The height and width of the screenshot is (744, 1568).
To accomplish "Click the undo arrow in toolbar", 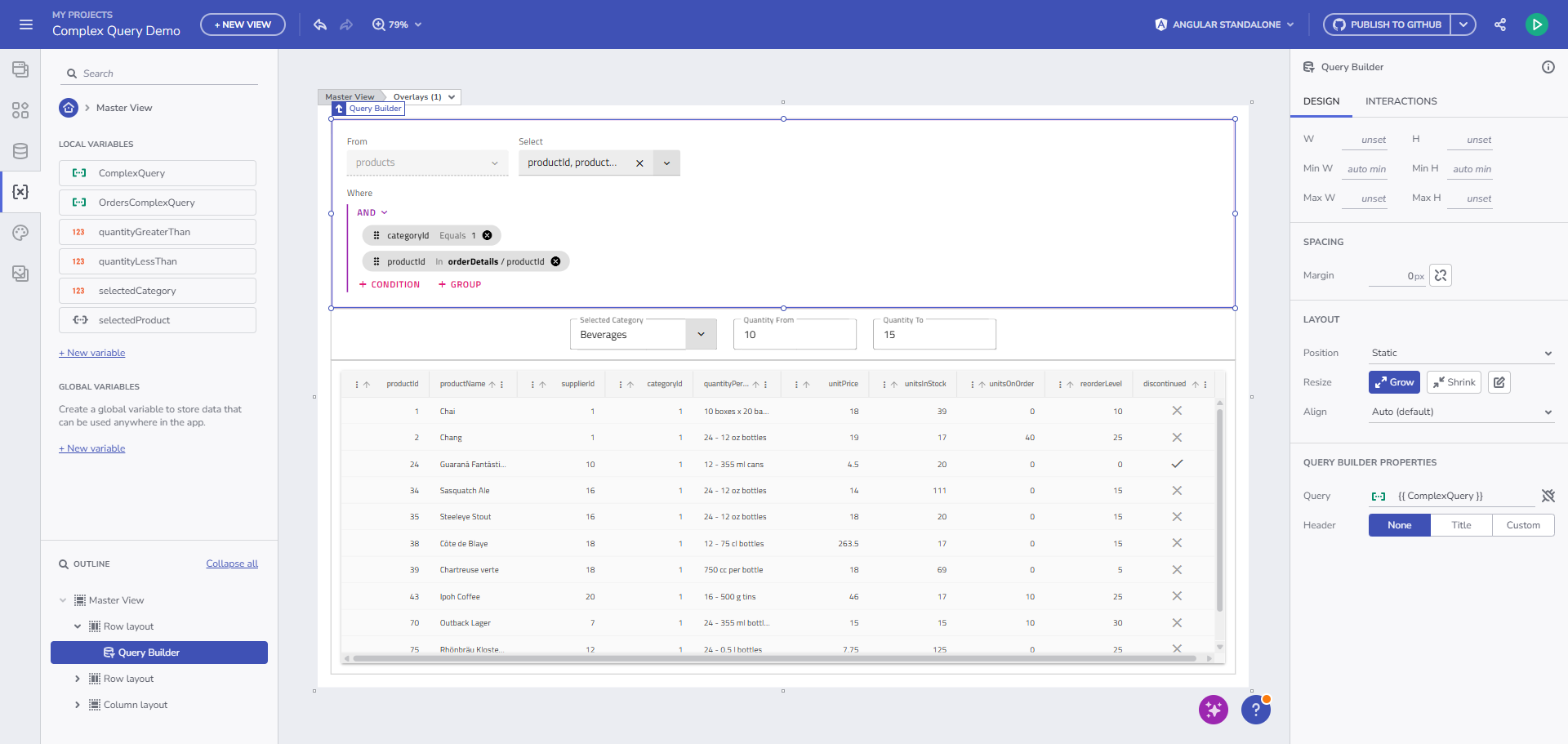I will point(320,25).
